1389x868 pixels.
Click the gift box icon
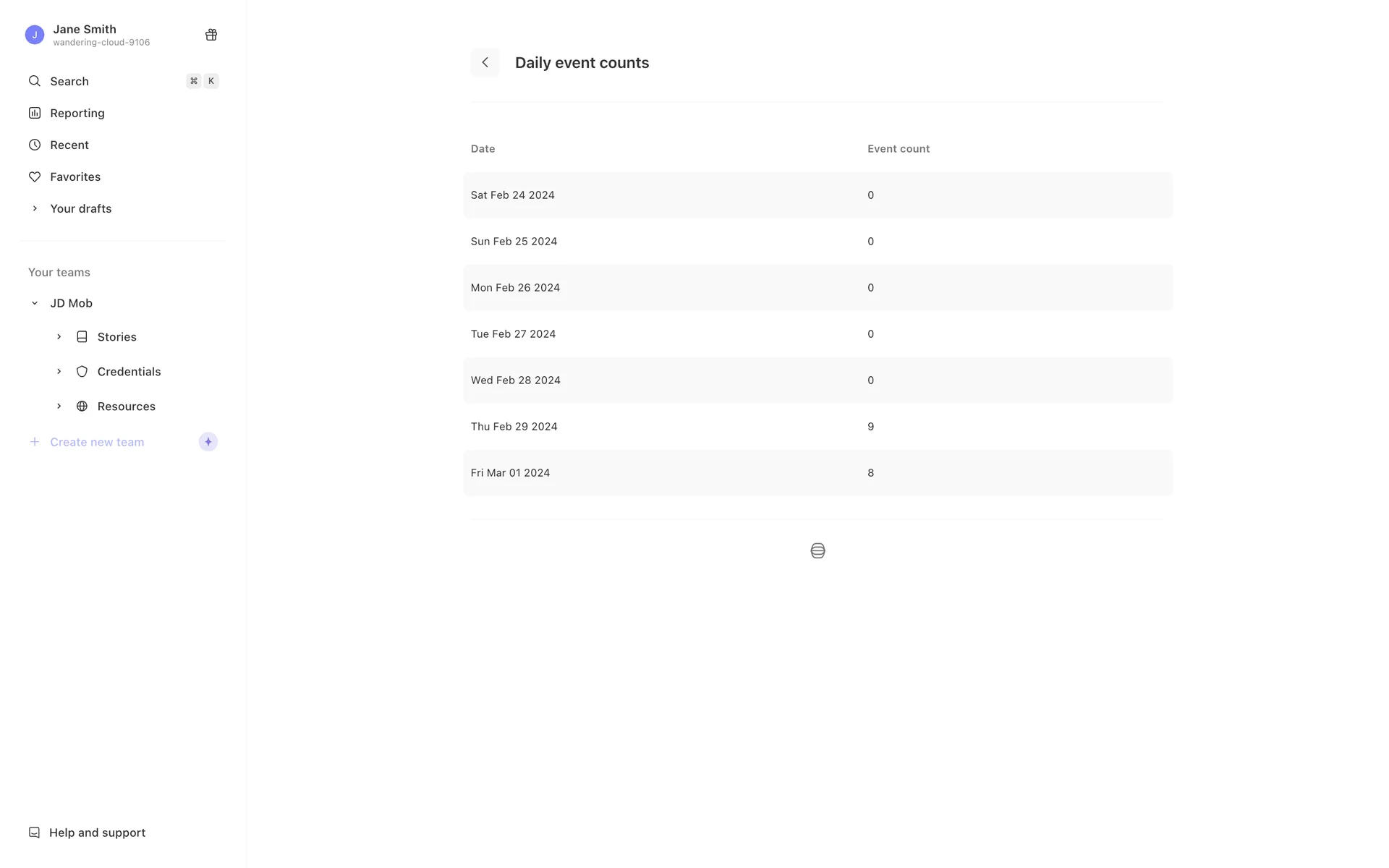tap(211, 35)
